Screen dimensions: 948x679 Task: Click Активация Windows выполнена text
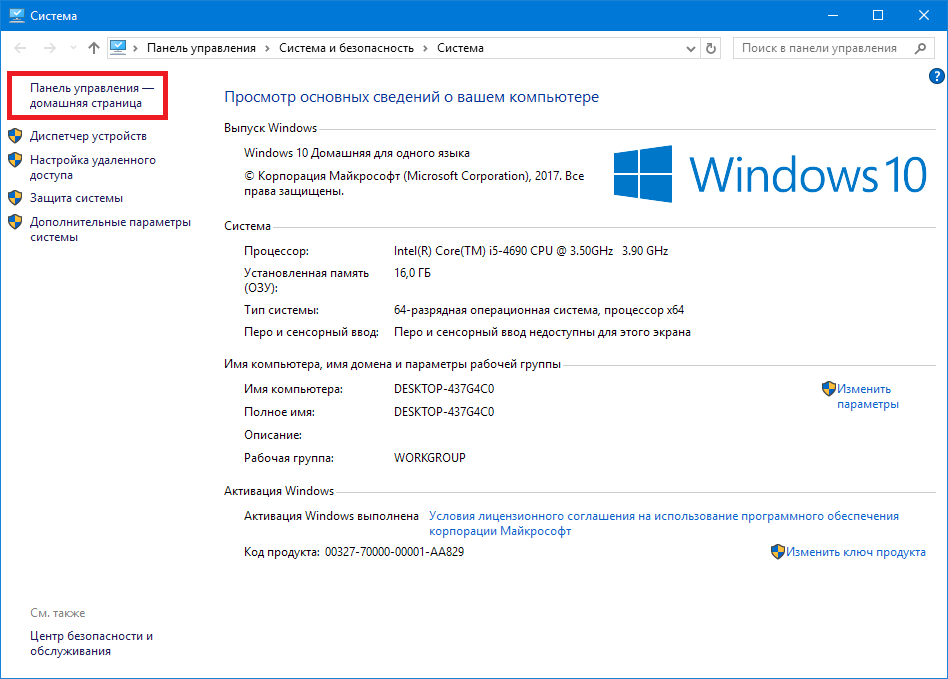[x=331, y=516]
